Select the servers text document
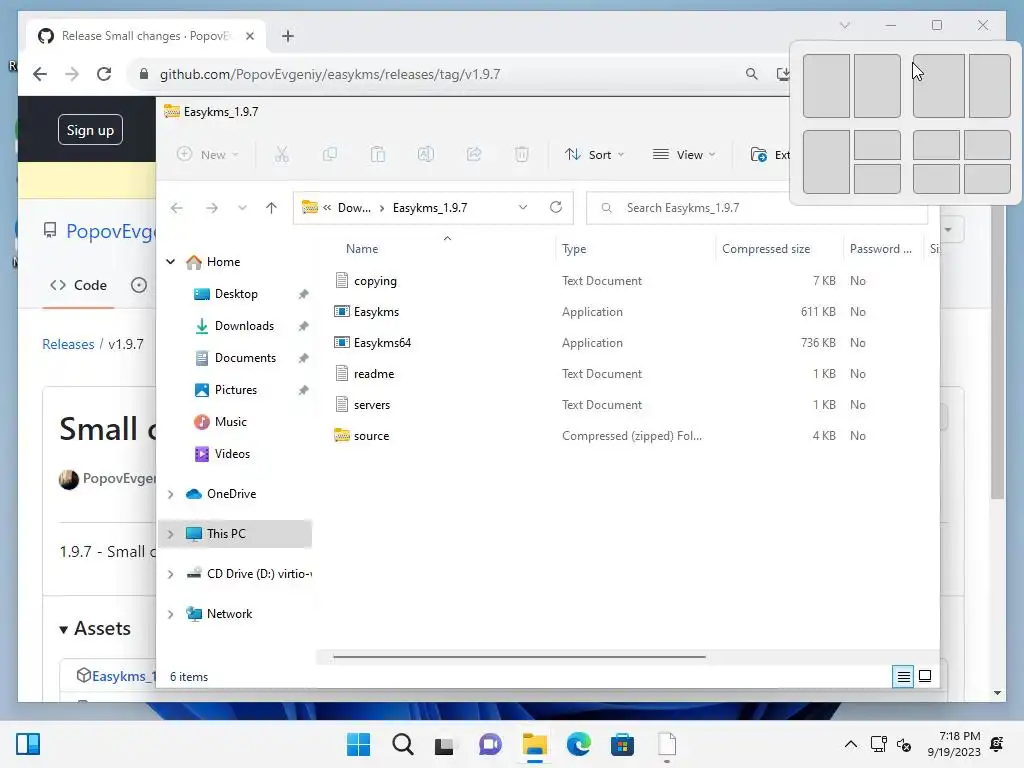Screen dimensions: 1024x768 click(372, 405)
